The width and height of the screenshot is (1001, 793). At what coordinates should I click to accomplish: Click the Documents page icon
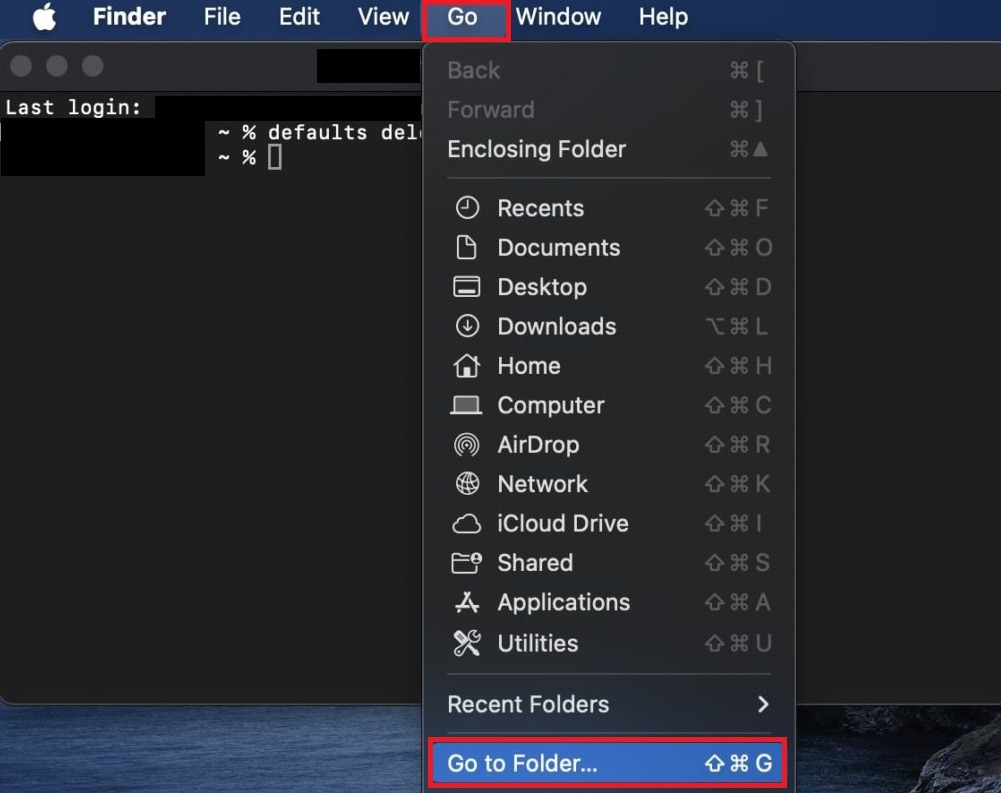[x=467, y=248]
